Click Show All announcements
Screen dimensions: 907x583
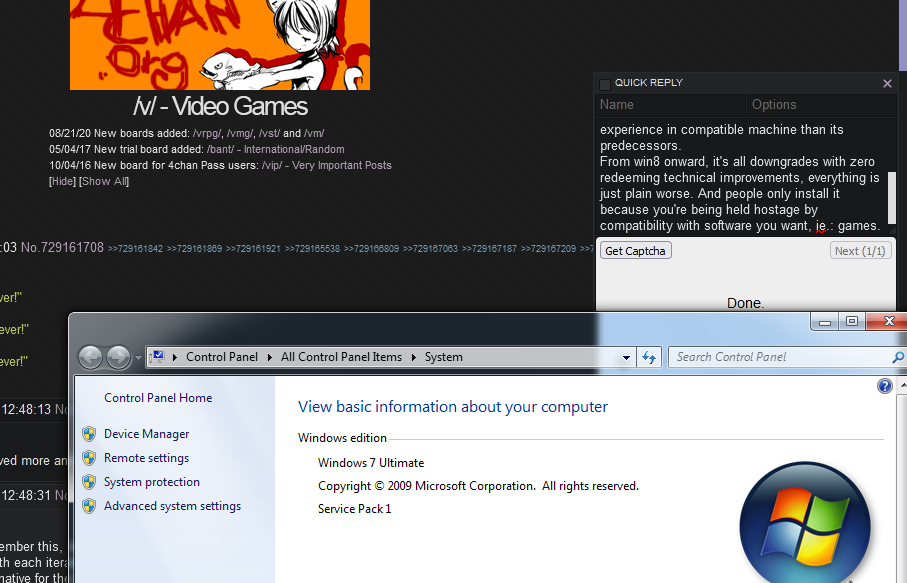tap(104, 182)
